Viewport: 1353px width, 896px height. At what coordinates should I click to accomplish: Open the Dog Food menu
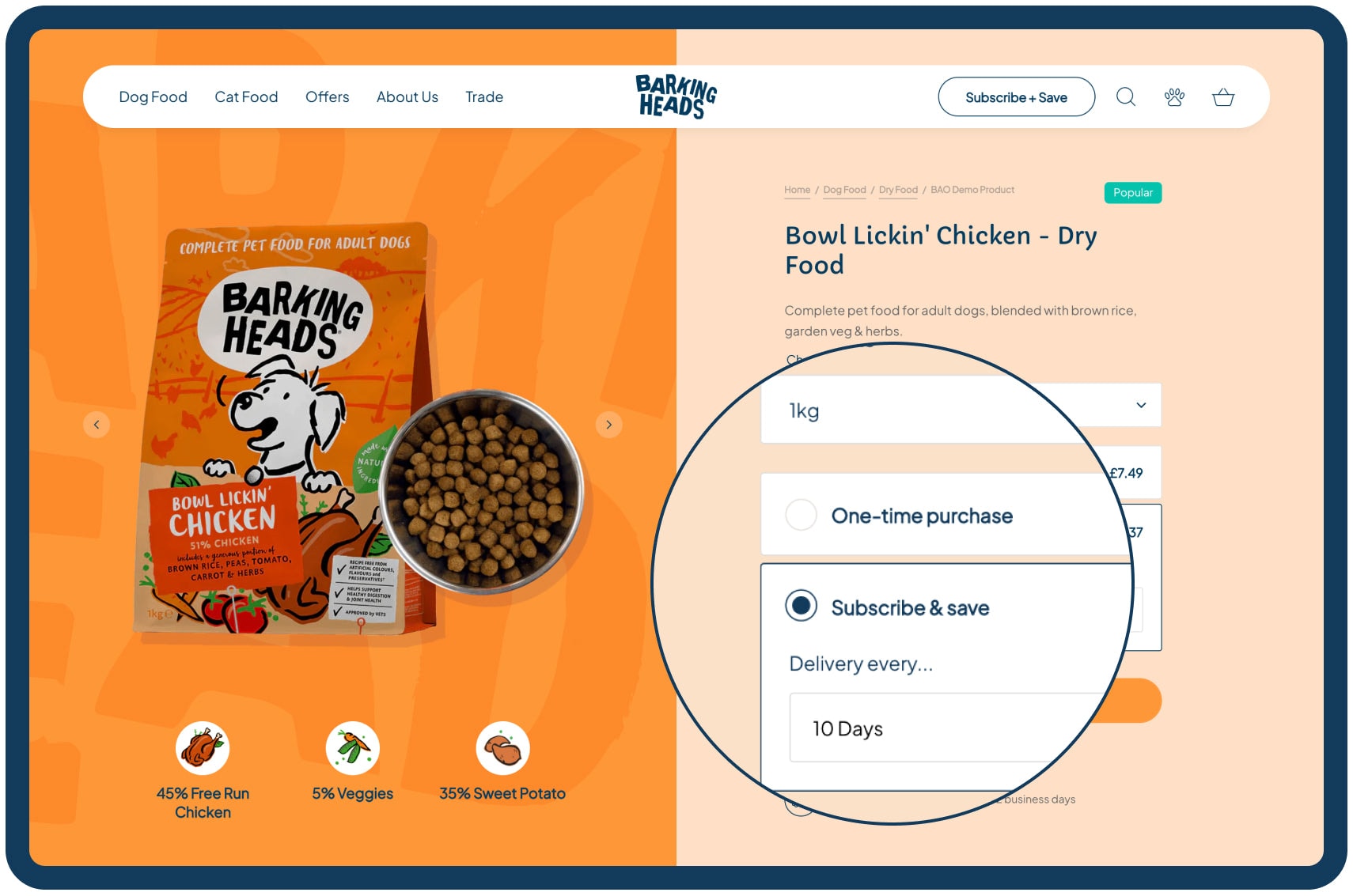point(153,97)
